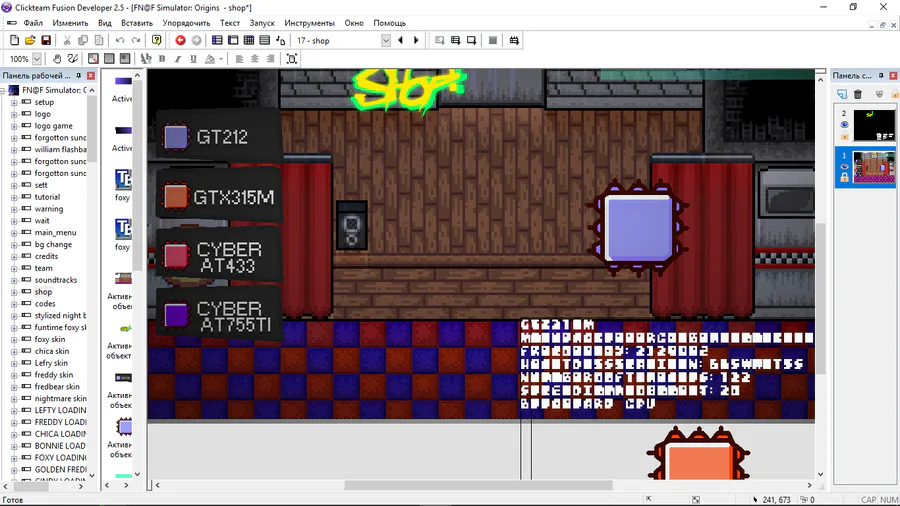Open a file with the folder icon
This screenshot has width=900, height=506.
[30, 40]
